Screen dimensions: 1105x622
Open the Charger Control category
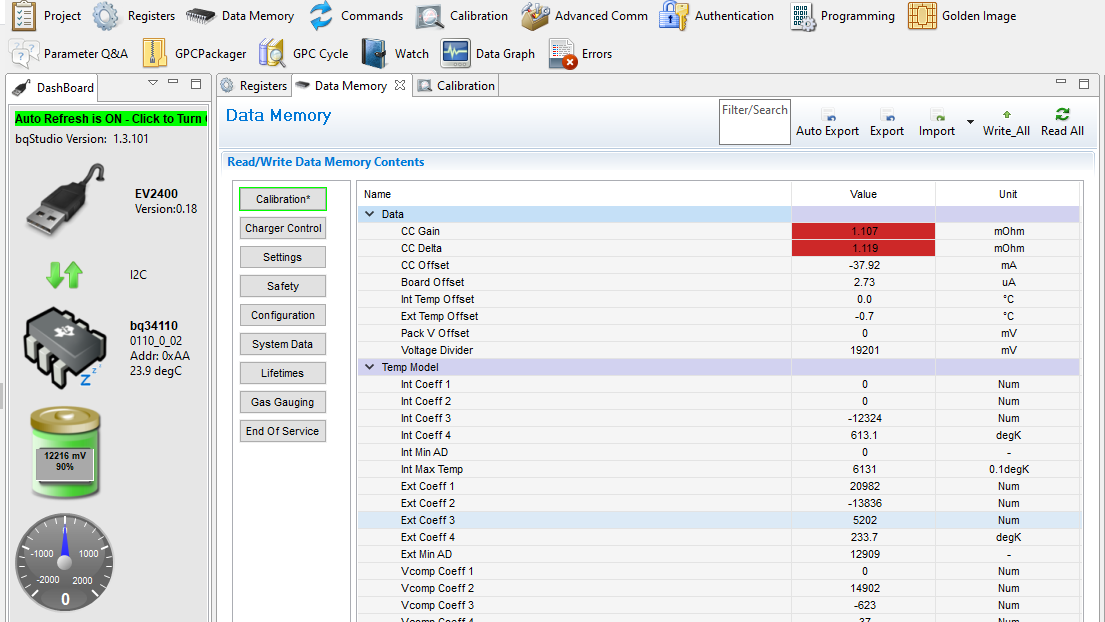[x=283, y=228]
